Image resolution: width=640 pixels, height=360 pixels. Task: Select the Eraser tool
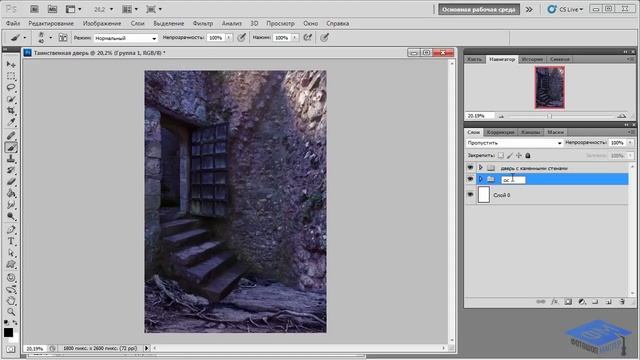click(11, 182)
